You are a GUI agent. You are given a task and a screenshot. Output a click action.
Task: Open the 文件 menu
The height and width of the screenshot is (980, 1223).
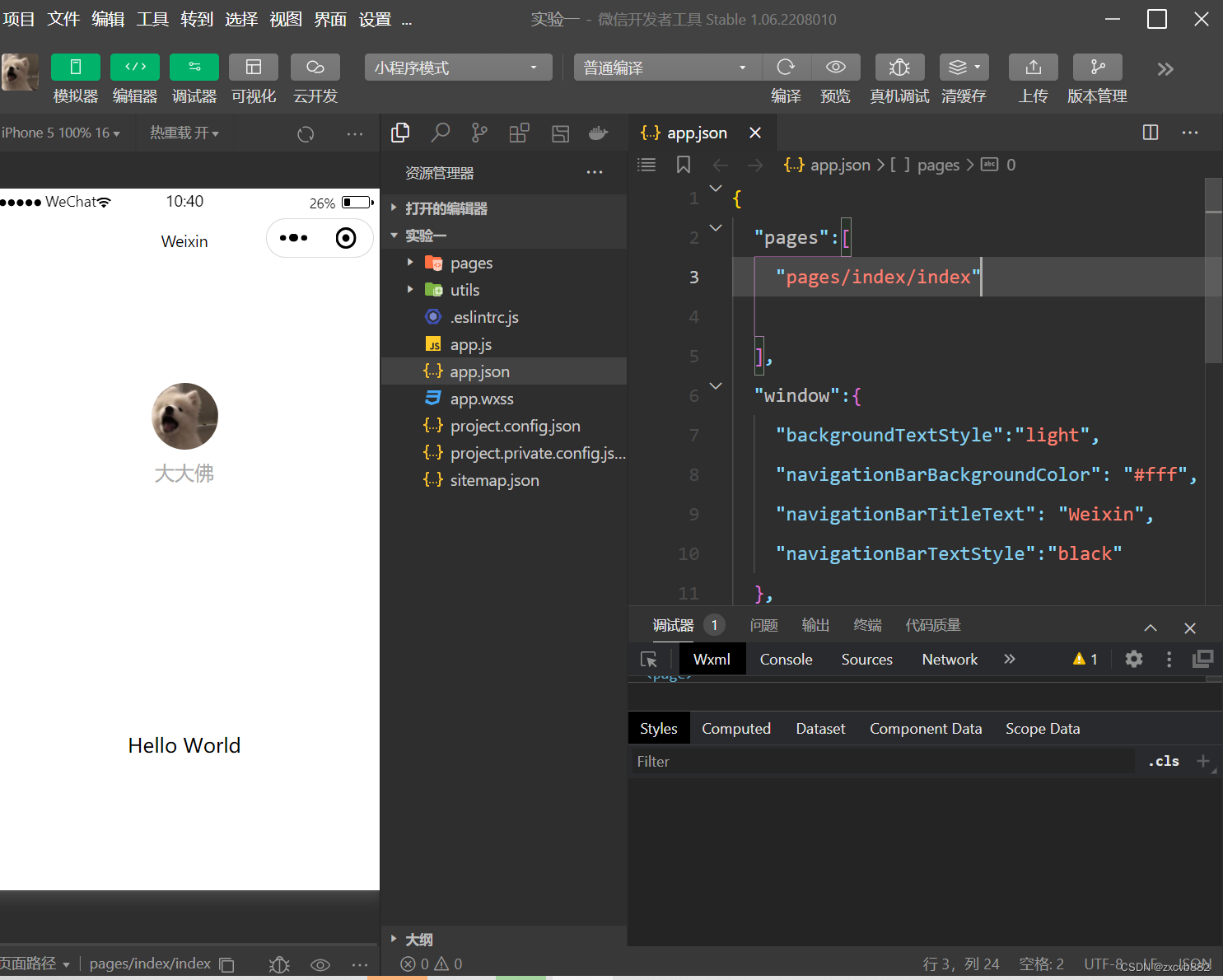pos(63,19)
